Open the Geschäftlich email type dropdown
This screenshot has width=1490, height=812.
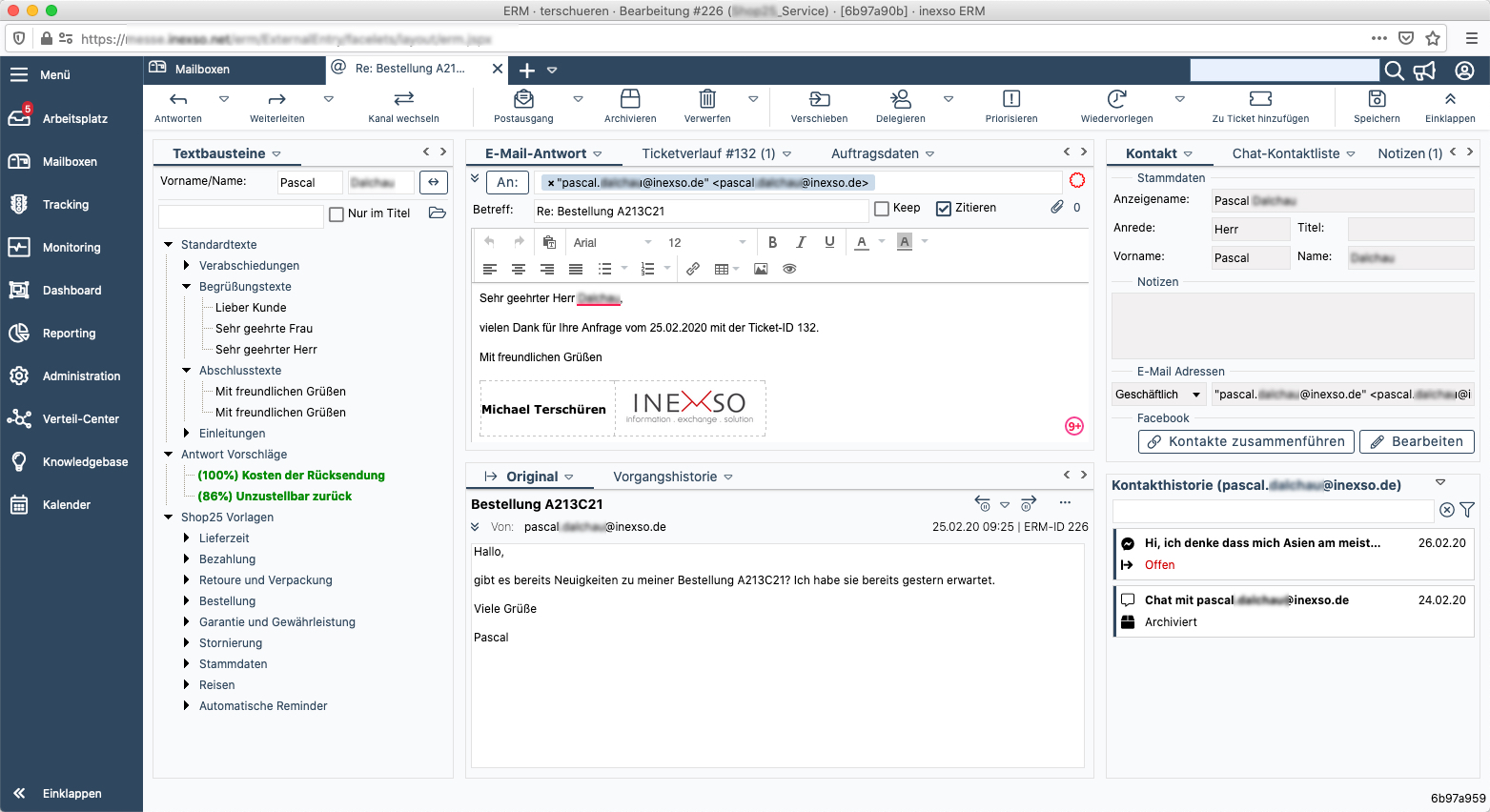pyautogui.click(x=1158, y=394)
